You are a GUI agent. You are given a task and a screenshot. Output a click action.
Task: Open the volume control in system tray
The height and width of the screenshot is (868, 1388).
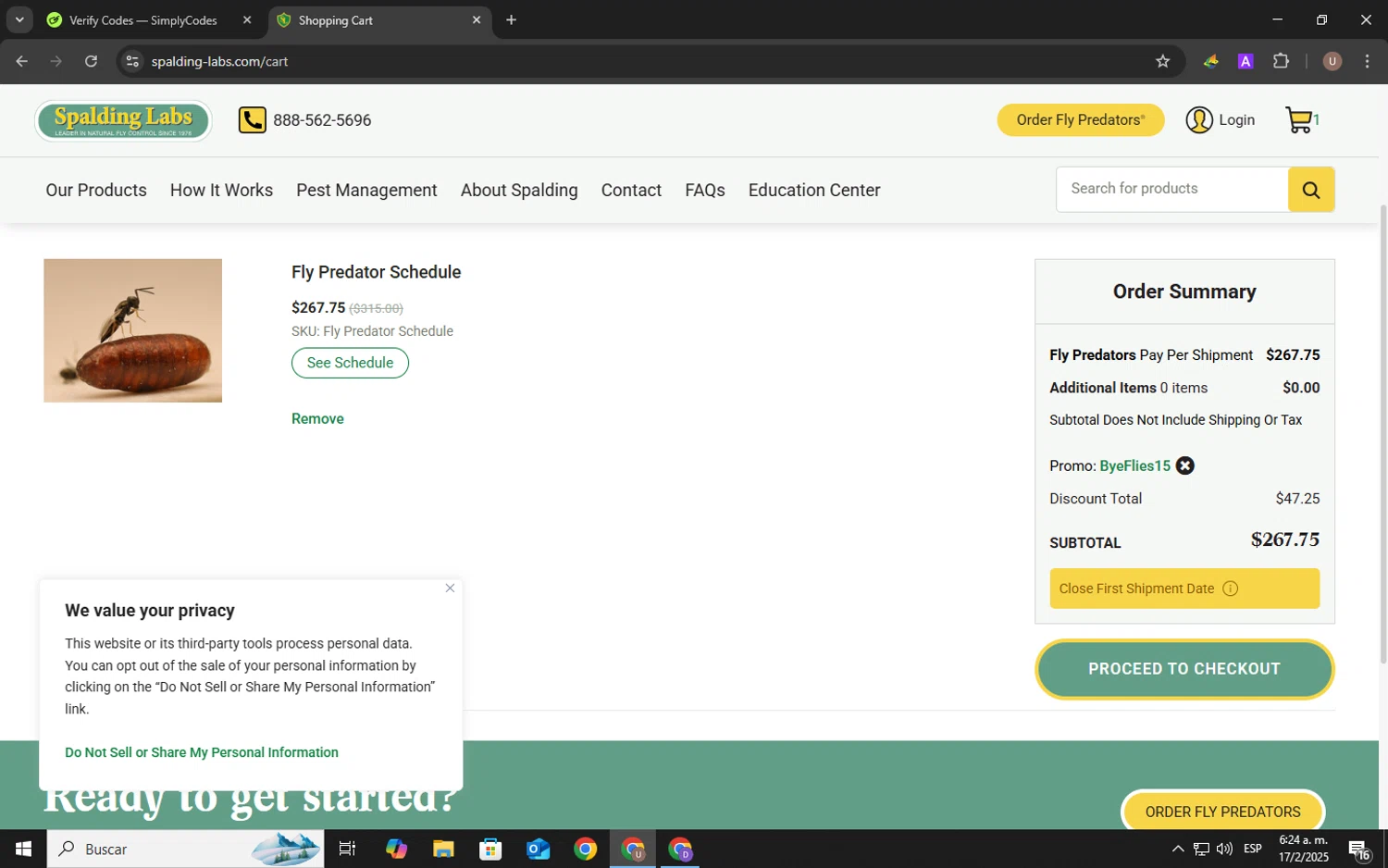tap(1224, 849)
